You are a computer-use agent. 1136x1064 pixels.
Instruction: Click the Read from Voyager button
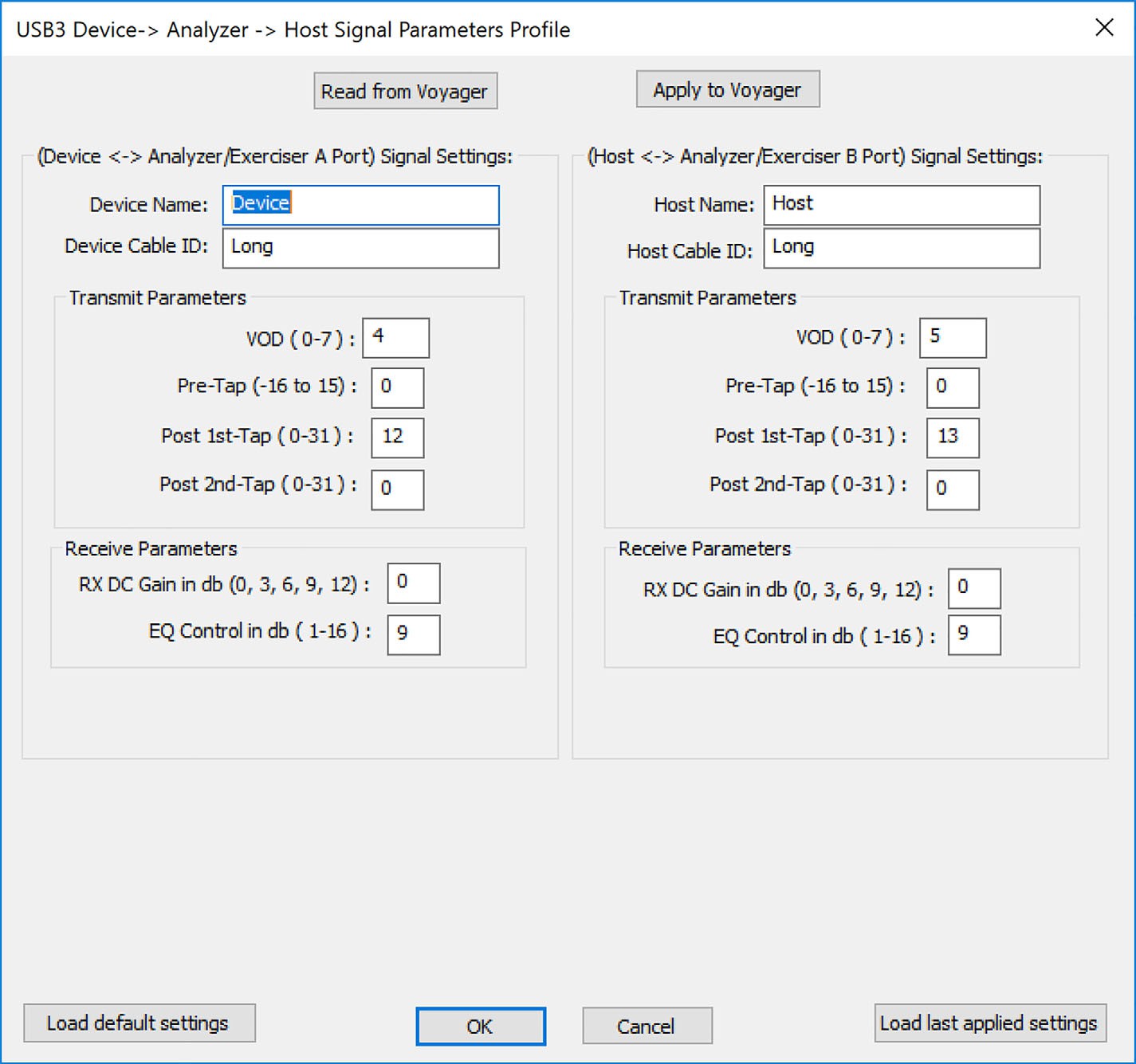406,91
